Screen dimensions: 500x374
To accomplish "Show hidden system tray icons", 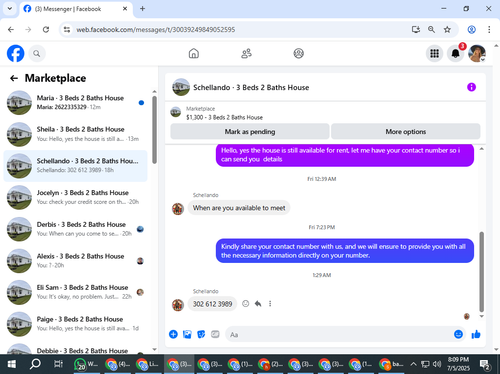I will click(413, 364).
